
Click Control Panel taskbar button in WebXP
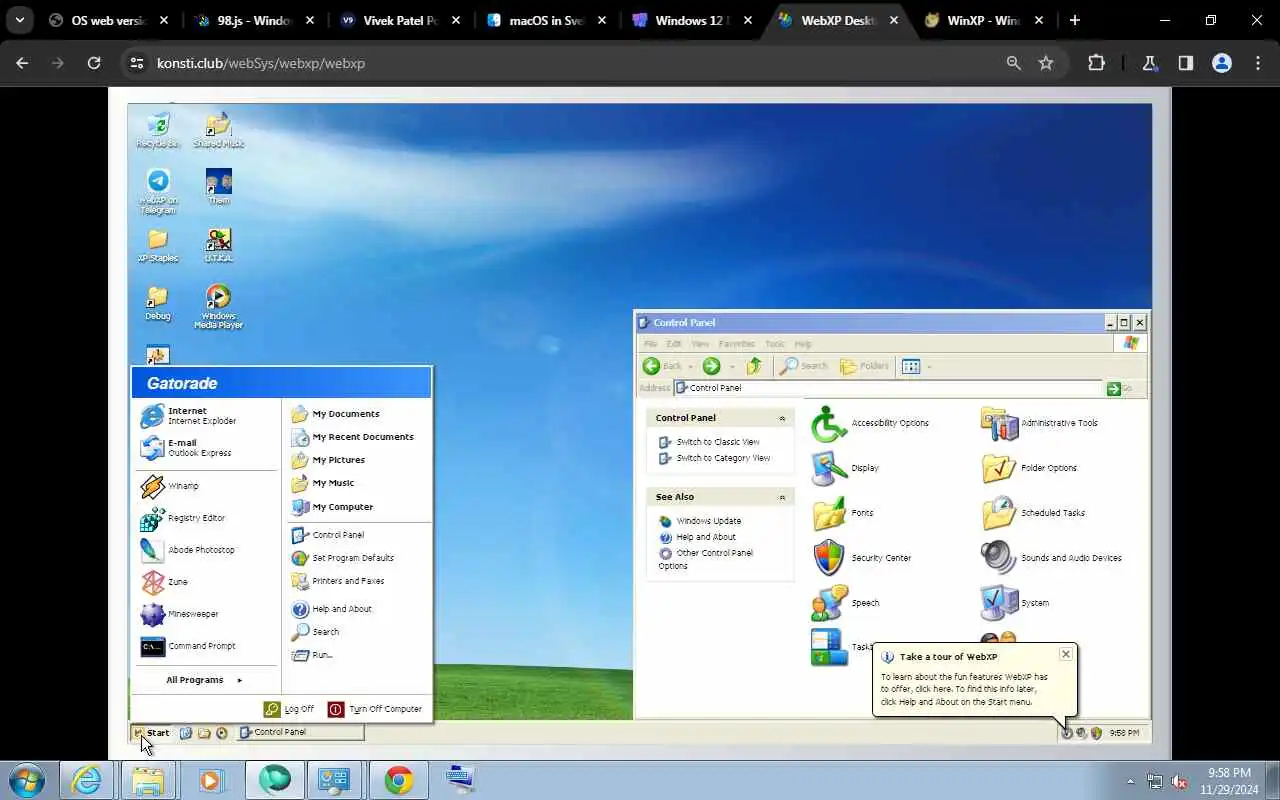301,732
